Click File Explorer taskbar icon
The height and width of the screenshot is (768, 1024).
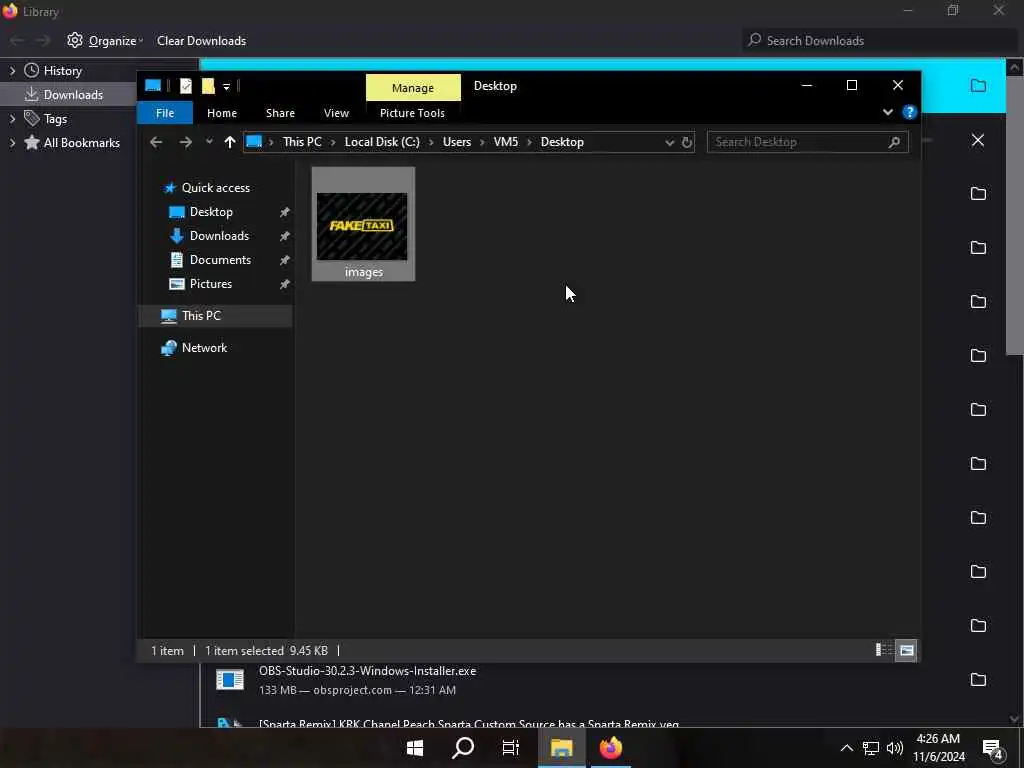tap(561, 748)
